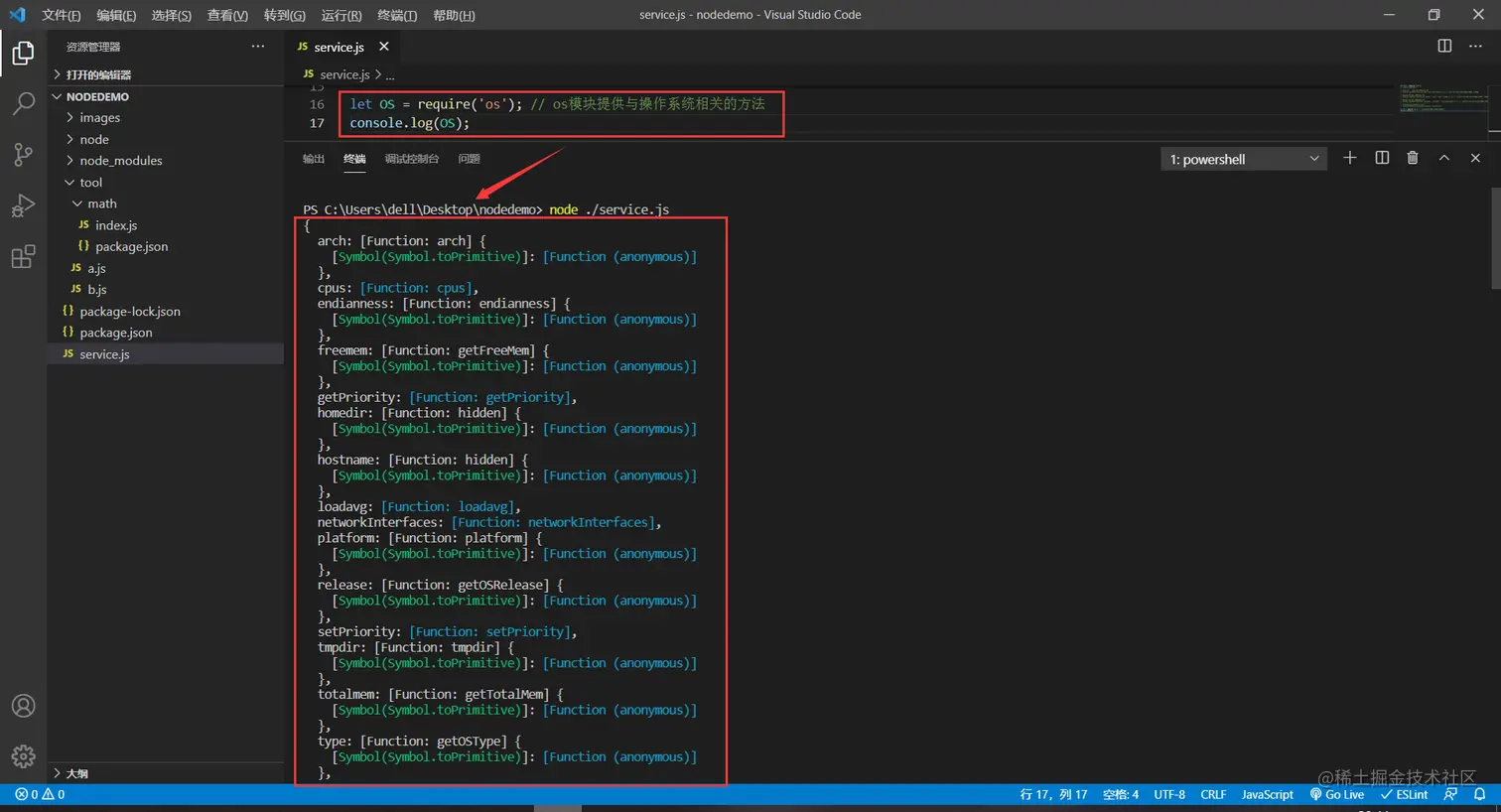Viewport: 1501px width, 812px height.
Task: Start Go Live server
Action: (1337, 794)
